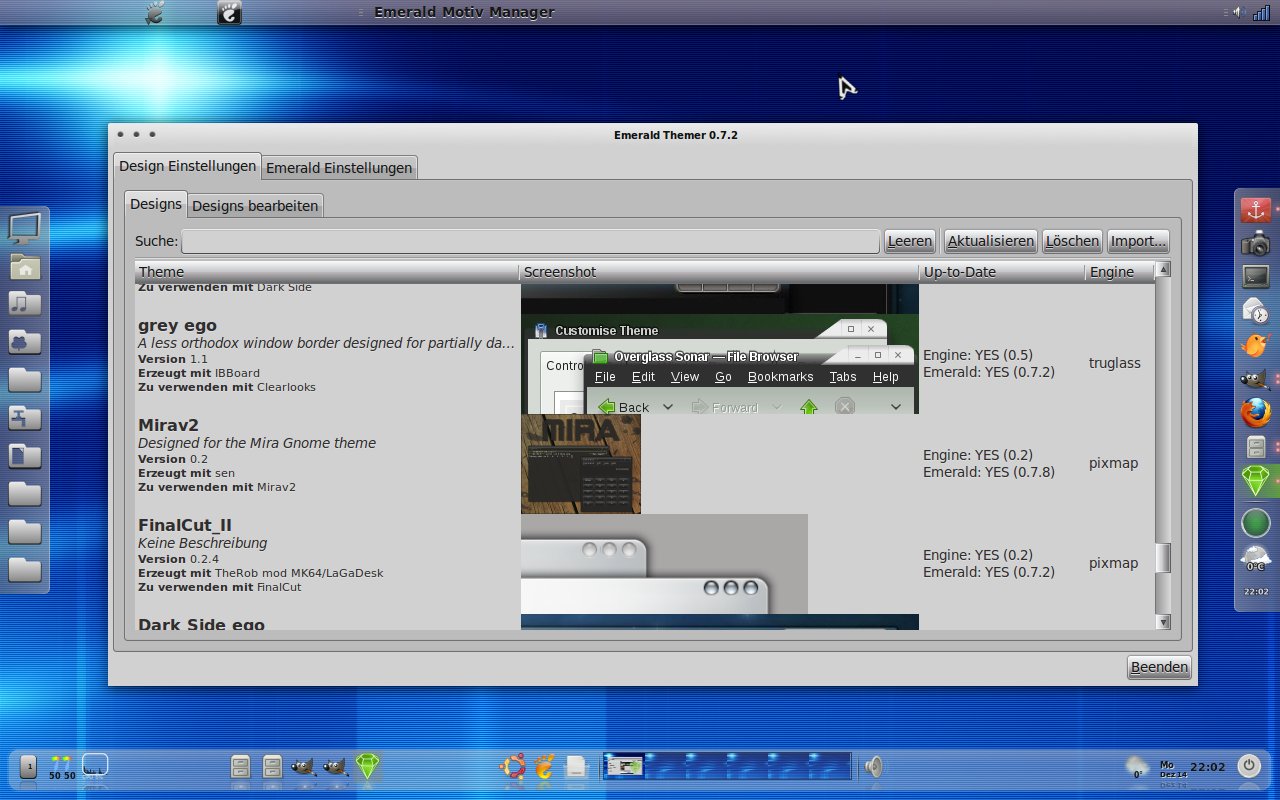1280x800 pixels.
Task: Click the window menu dots in Emerald Themer titlebar
Action: 136,134
